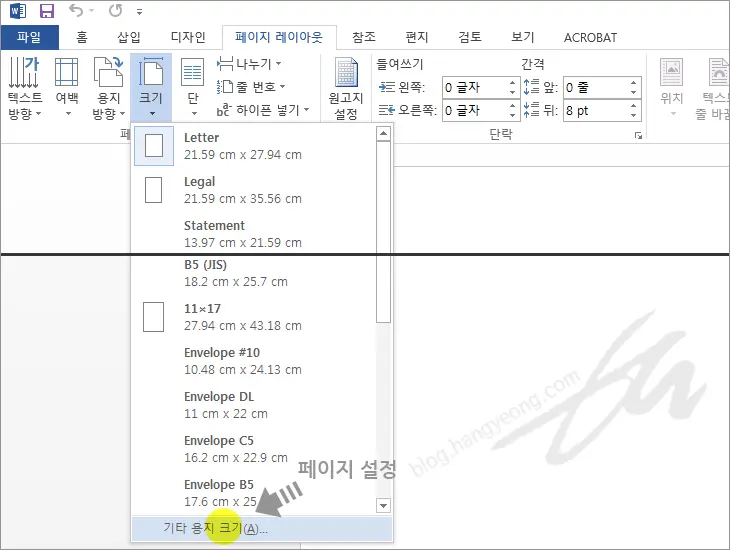The height and width of the screenshot is (550, 730).
Task: Switch to the 참조 tab
Action: point(364,37)
